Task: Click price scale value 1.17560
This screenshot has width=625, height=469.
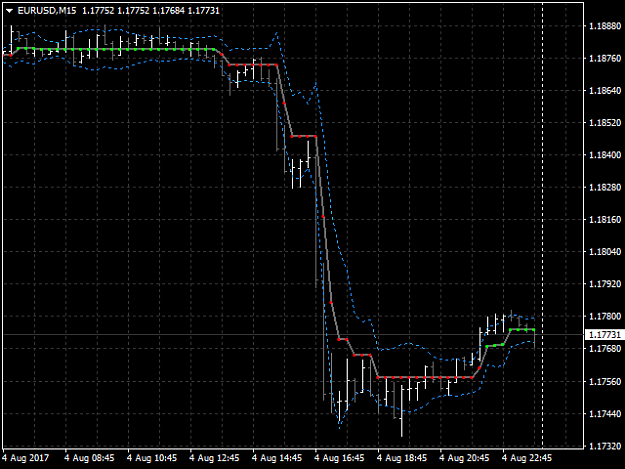Action: pos(605,382)
